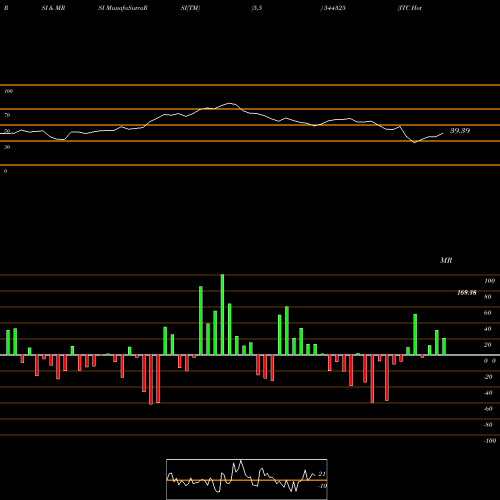
Task: Click the 'SI(TM)' header text
Action: (x=190, y=8)
